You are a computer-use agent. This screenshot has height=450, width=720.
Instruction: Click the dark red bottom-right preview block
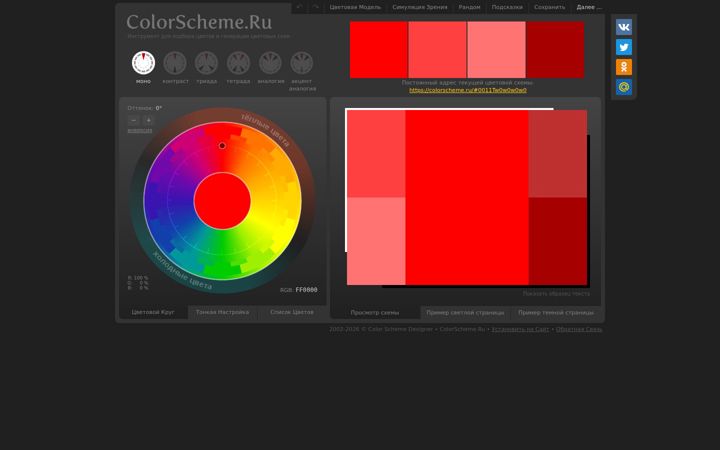[557, 241]
